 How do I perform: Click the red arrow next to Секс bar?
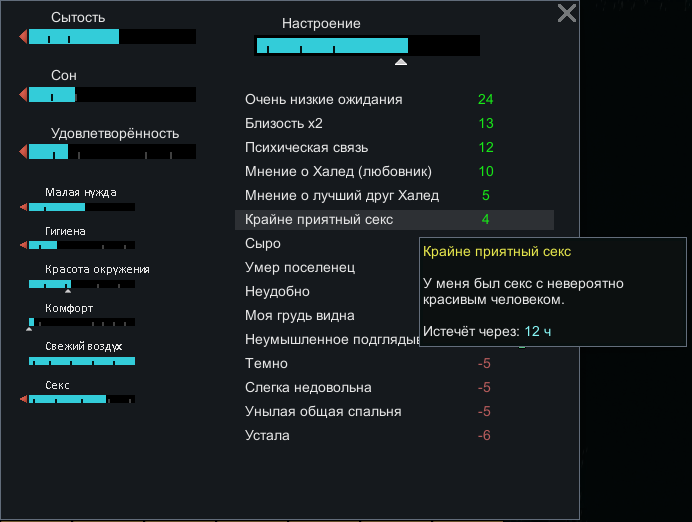coord(23,399)
